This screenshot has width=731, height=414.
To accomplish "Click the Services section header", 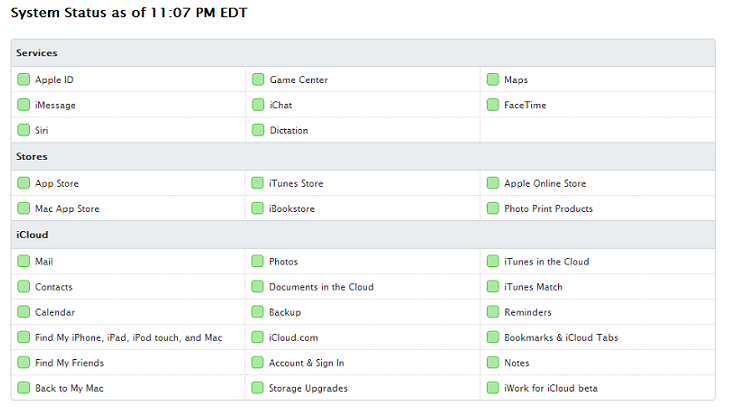I will coord(36,53).
